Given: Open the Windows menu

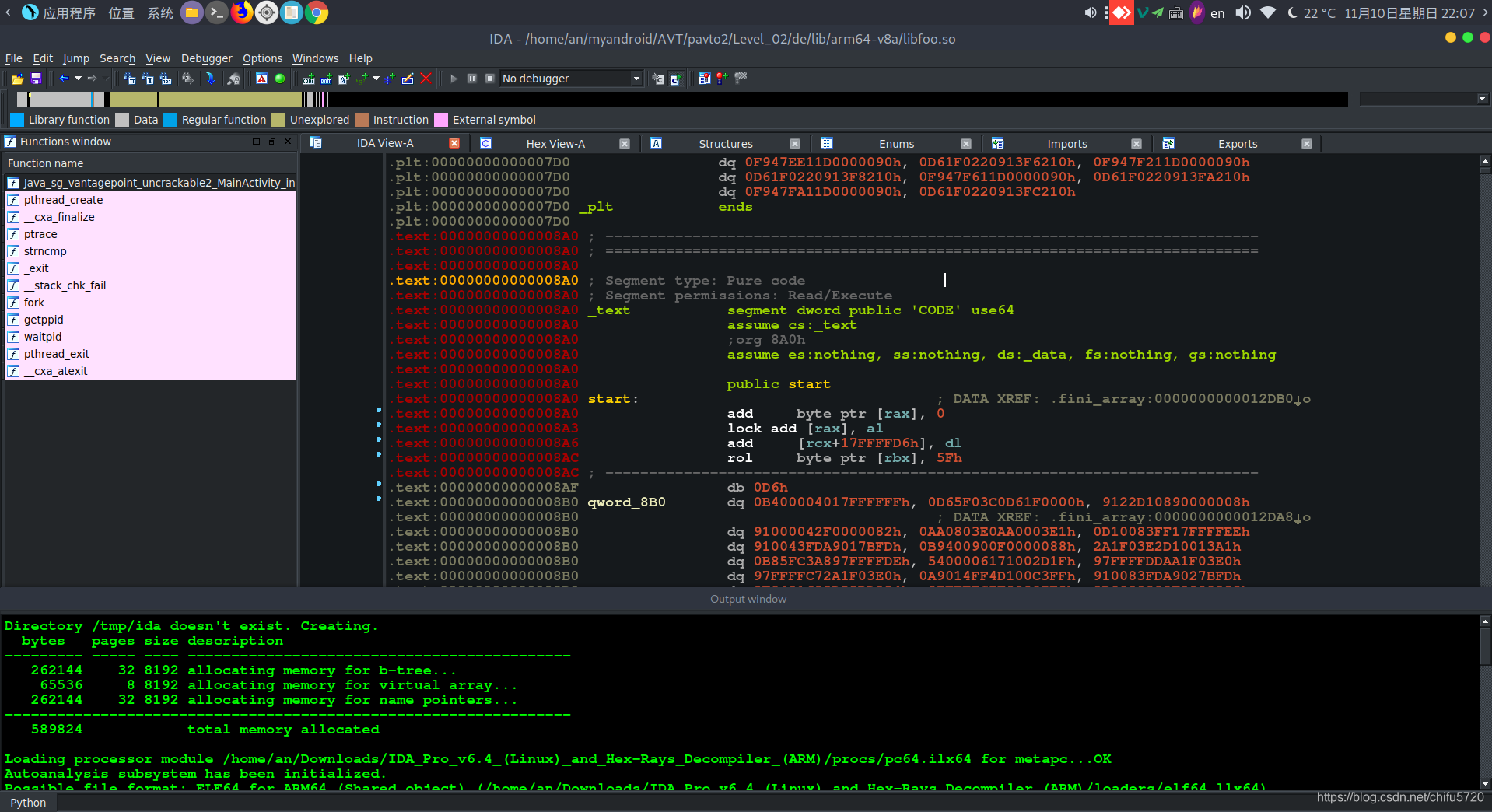Looking at the screenshot, I should (316, 58).
